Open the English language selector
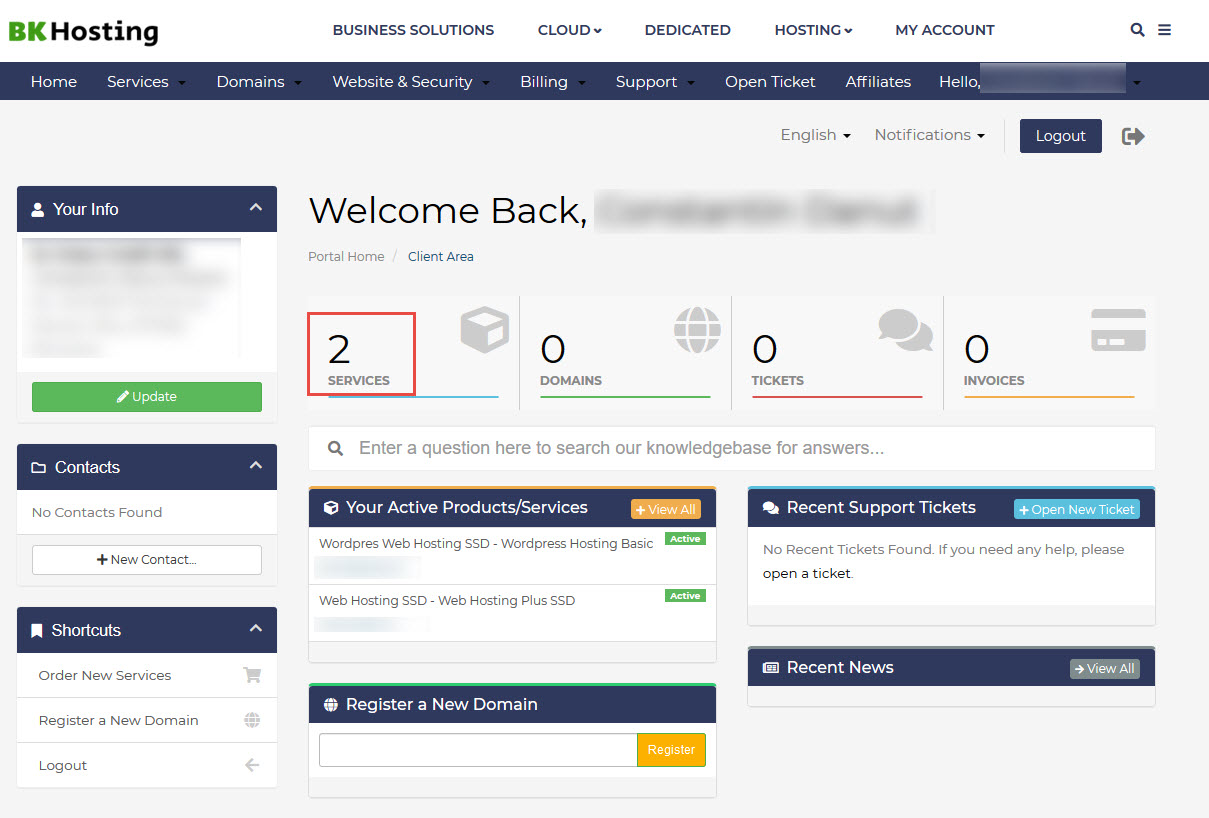Screen dimensions: 1209x818 point(816,135)
